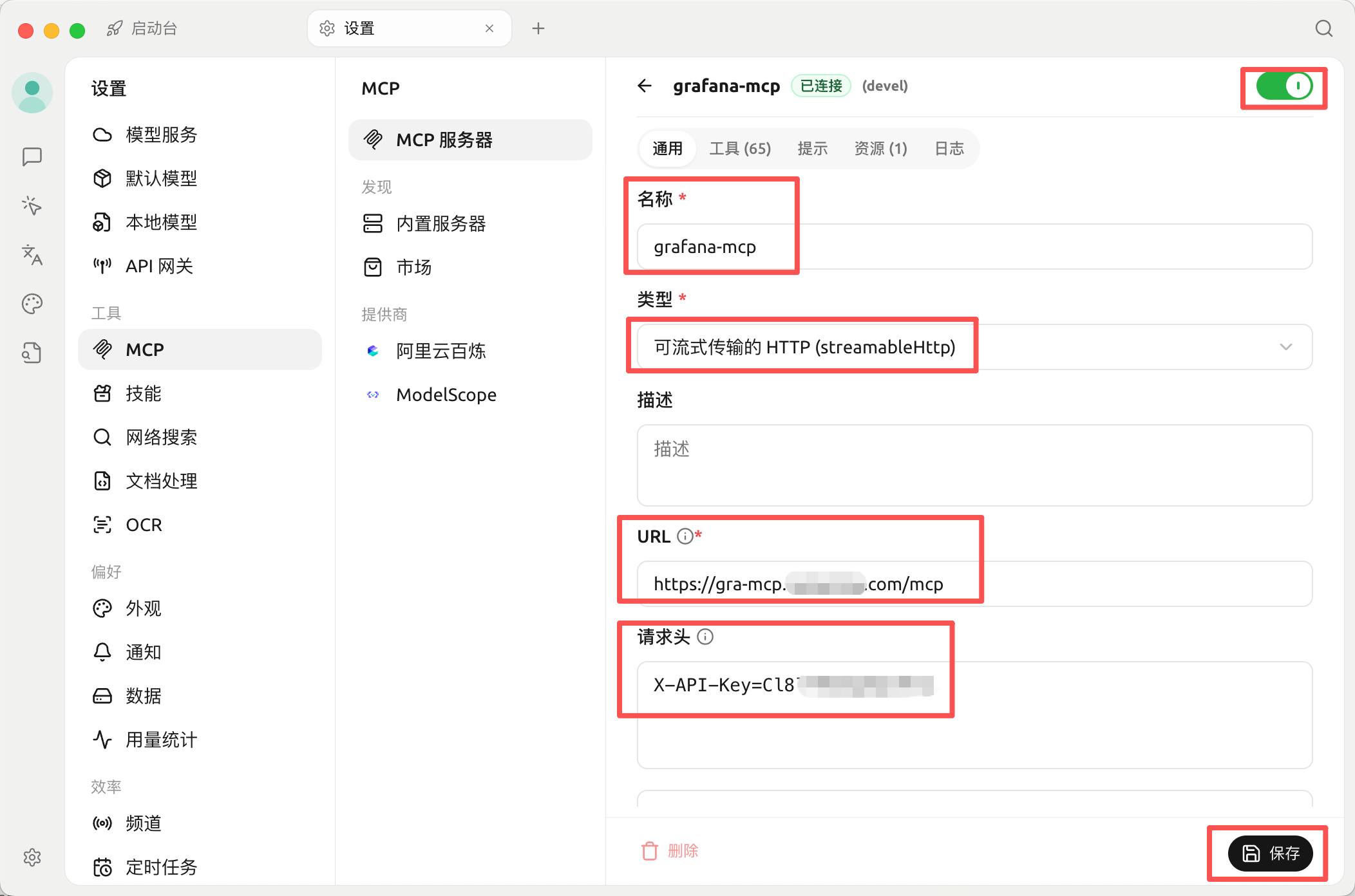Click the 描述 text area
1355x896 pixels.
tap(974, 465)
